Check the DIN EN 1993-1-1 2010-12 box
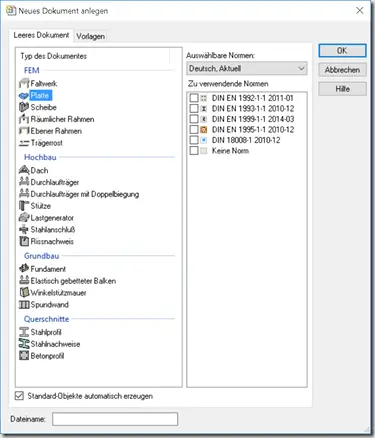375x438 pixels. 194,109
